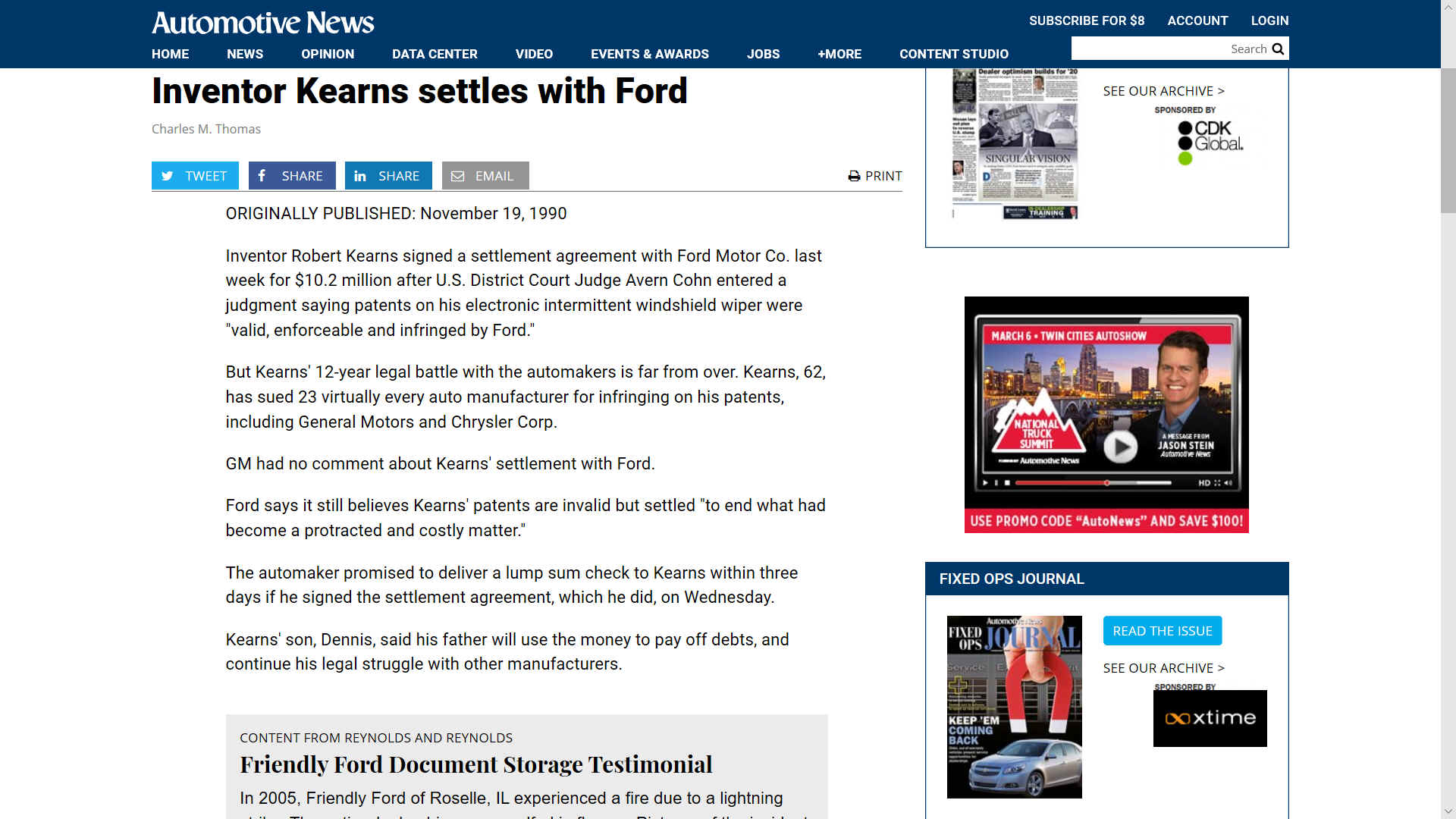Share article on Facebook
This screenshot has height=819, width=1456.
point(292,176)
